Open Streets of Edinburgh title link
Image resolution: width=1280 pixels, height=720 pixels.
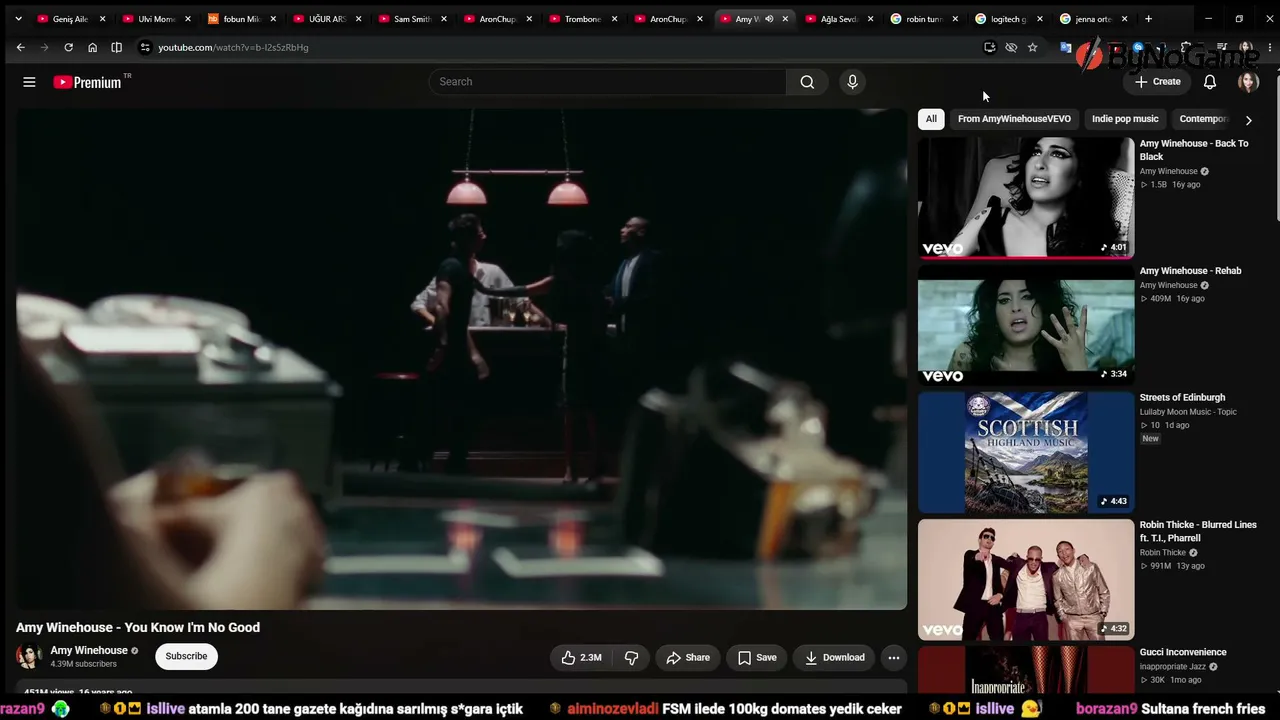pos(1182,398)
